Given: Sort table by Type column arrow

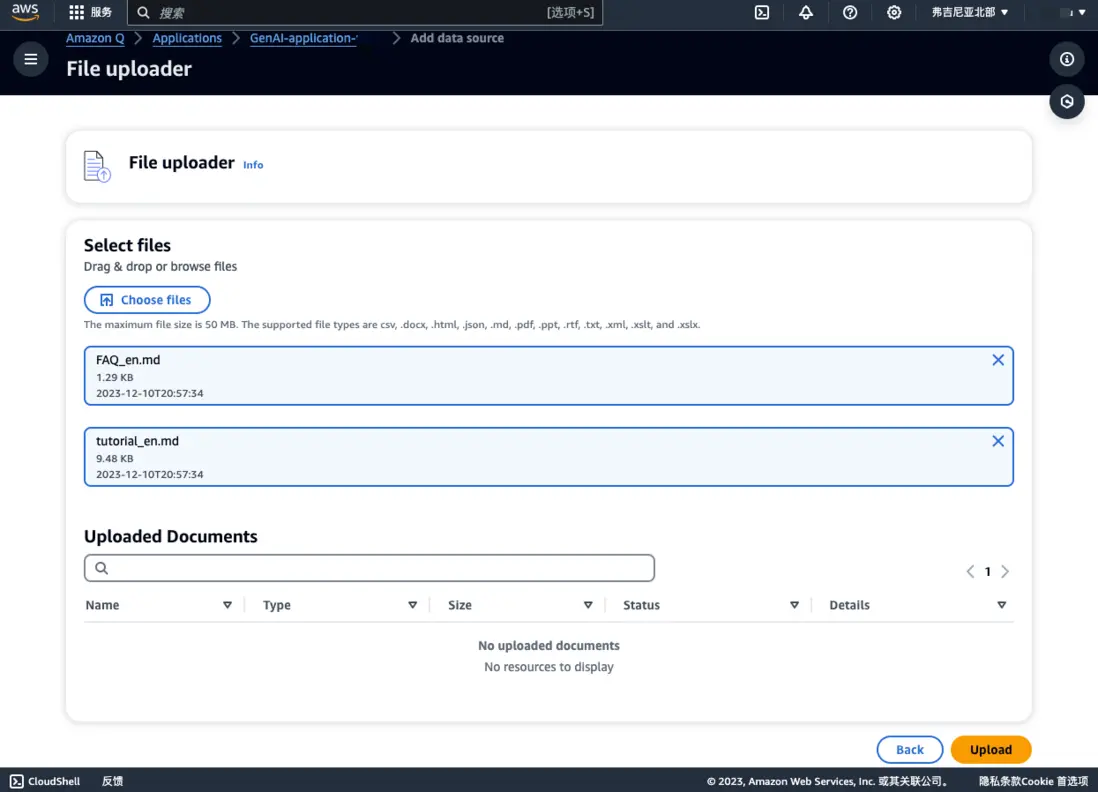Looking at the screenshot, I should point(412,605).
